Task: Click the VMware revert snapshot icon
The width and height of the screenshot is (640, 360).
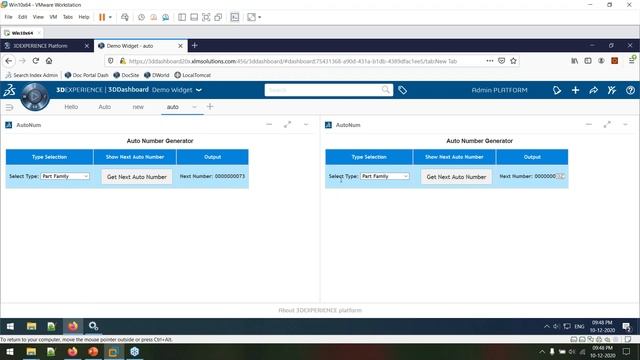Action: coord(153,17)
